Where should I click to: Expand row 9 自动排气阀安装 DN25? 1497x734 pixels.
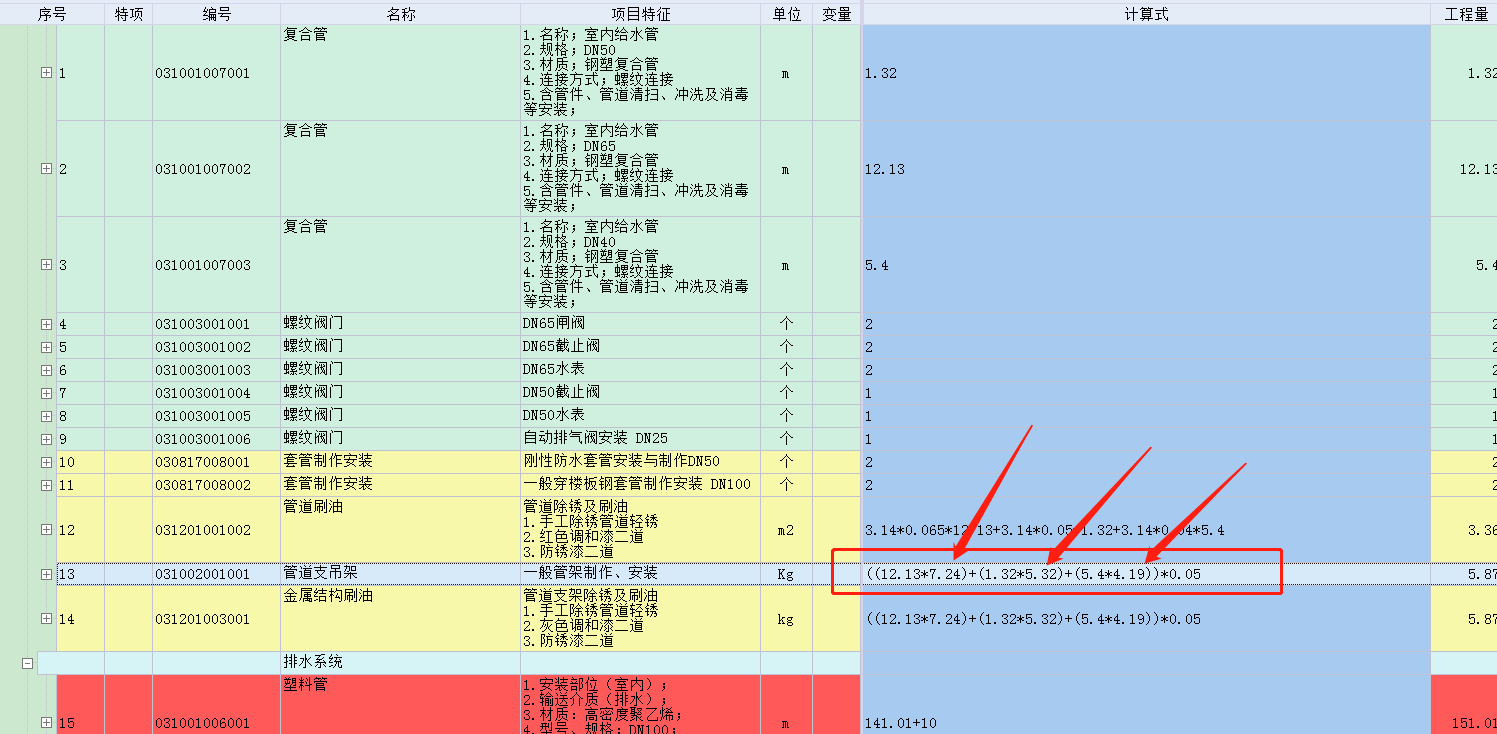pos(46,439)
